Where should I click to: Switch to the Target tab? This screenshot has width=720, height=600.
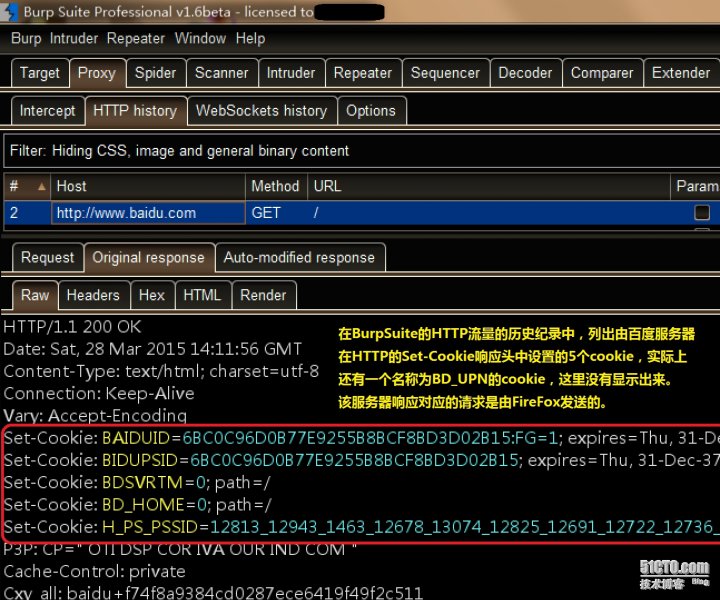pyautogui.click(x=40, y=73)
